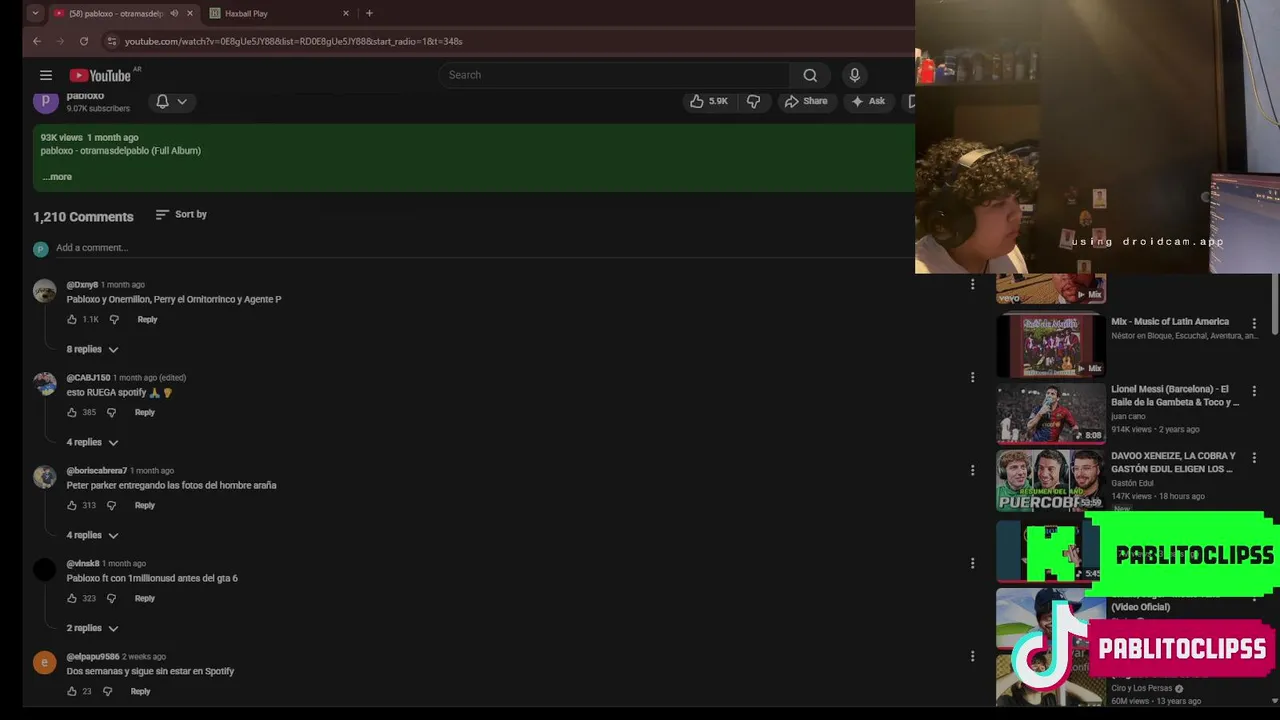Open options menu for @vlnsk8's comment

pos(972,563)
